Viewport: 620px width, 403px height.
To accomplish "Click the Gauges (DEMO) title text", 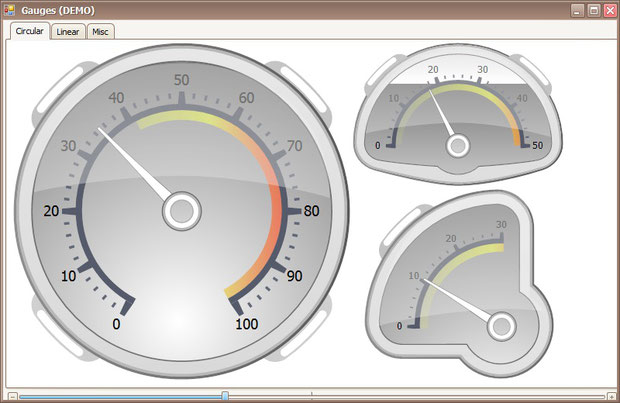I will point(58,10).
